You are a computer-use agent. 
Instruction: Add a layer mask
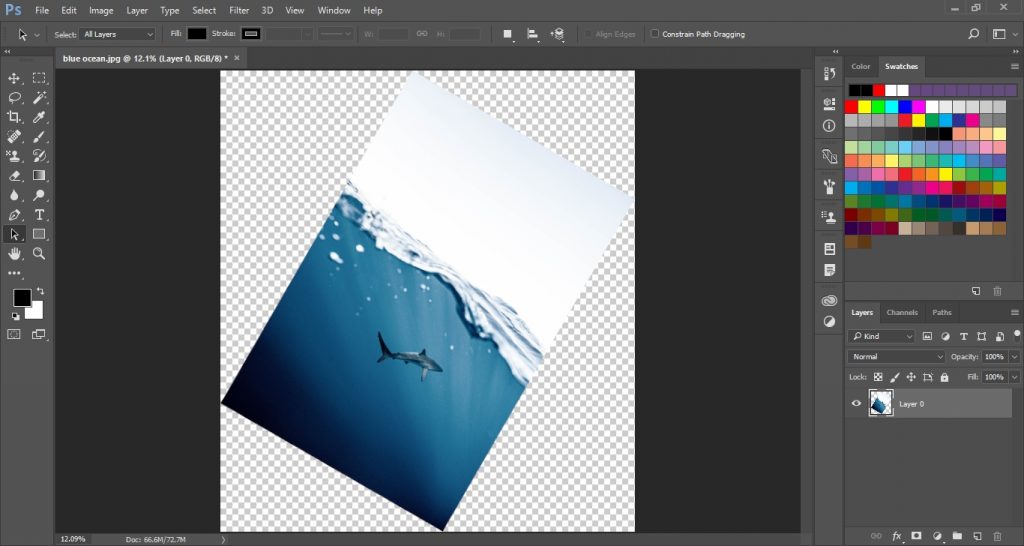916,536
